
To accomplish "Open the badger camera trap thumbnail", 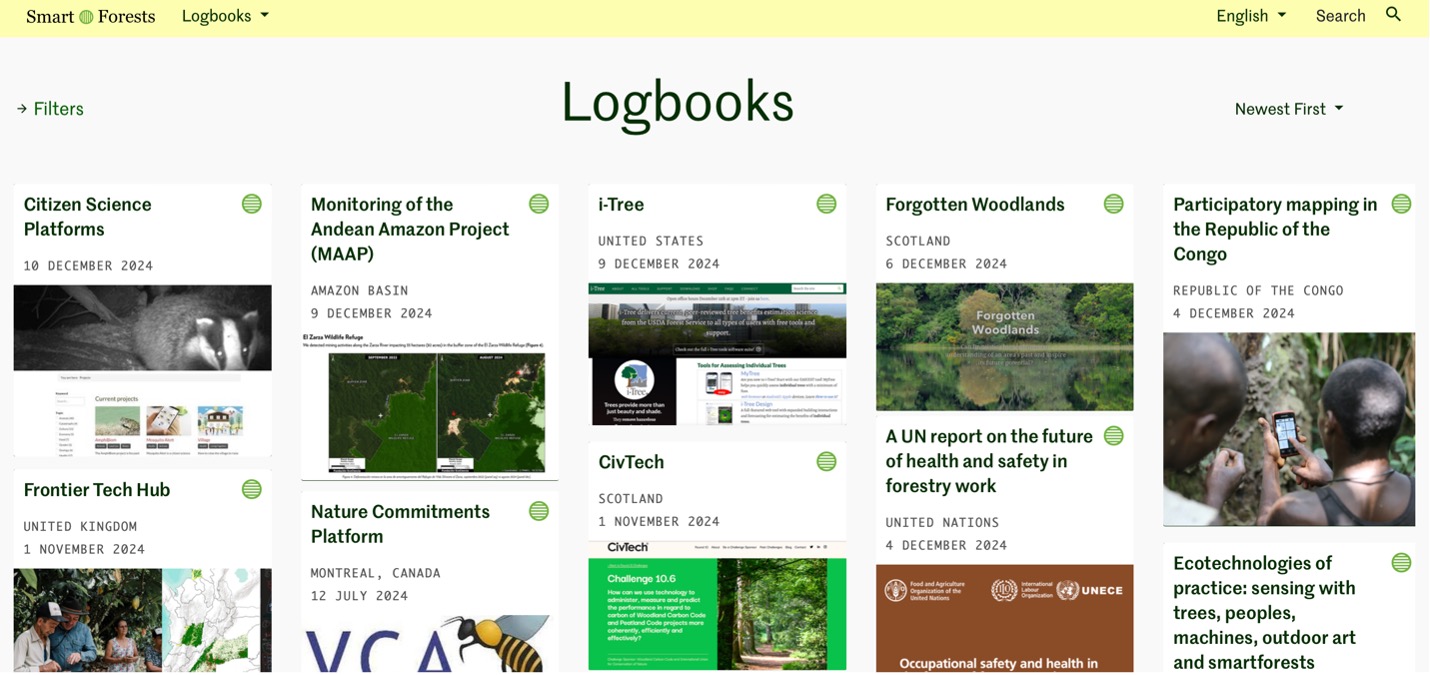I will [x=142, y=328].
